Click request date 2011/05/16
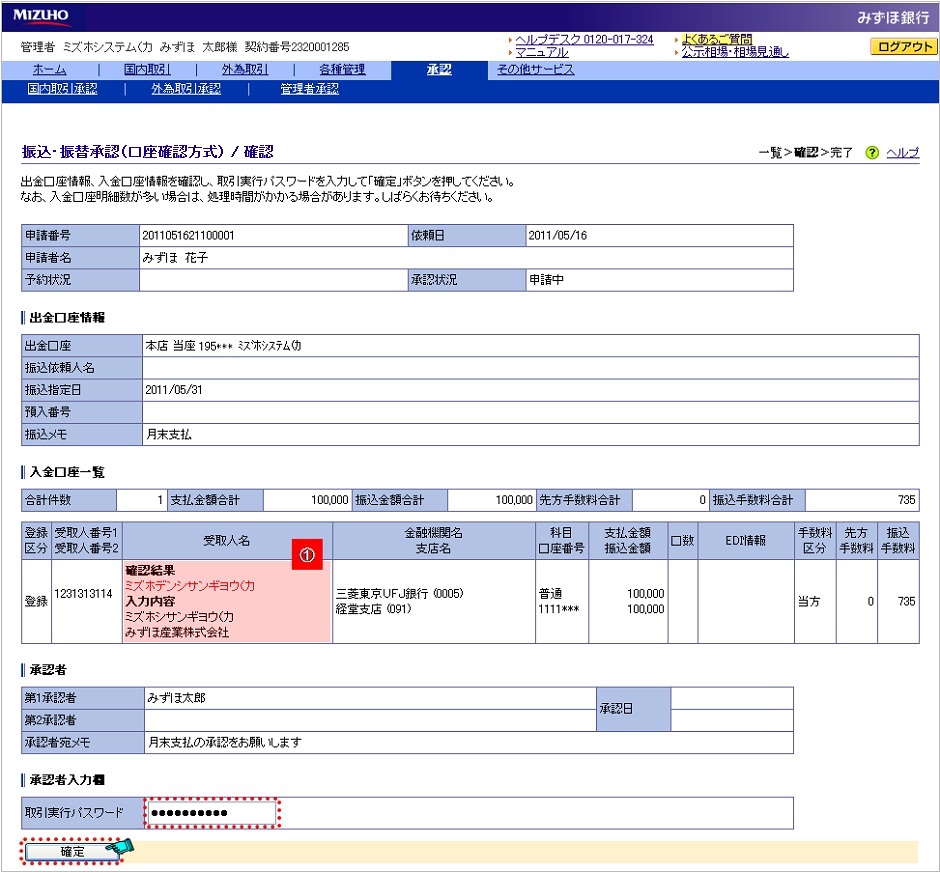Screen dimensions: 940x872 557,236
